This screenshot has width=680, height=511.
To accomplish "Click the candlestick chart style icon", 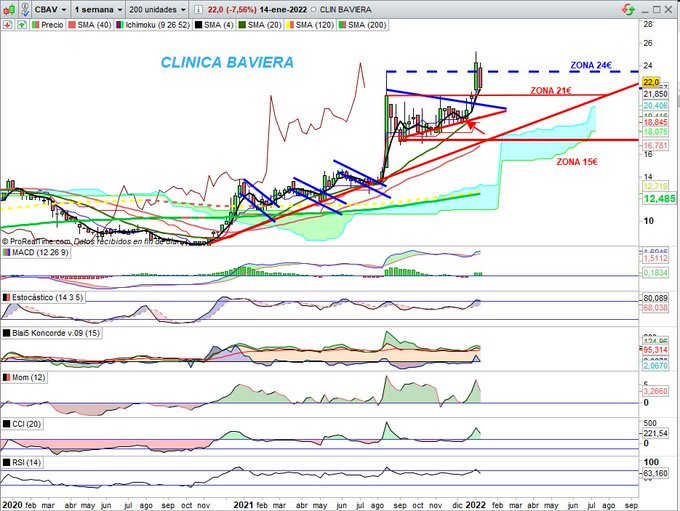I will [9, 9].
